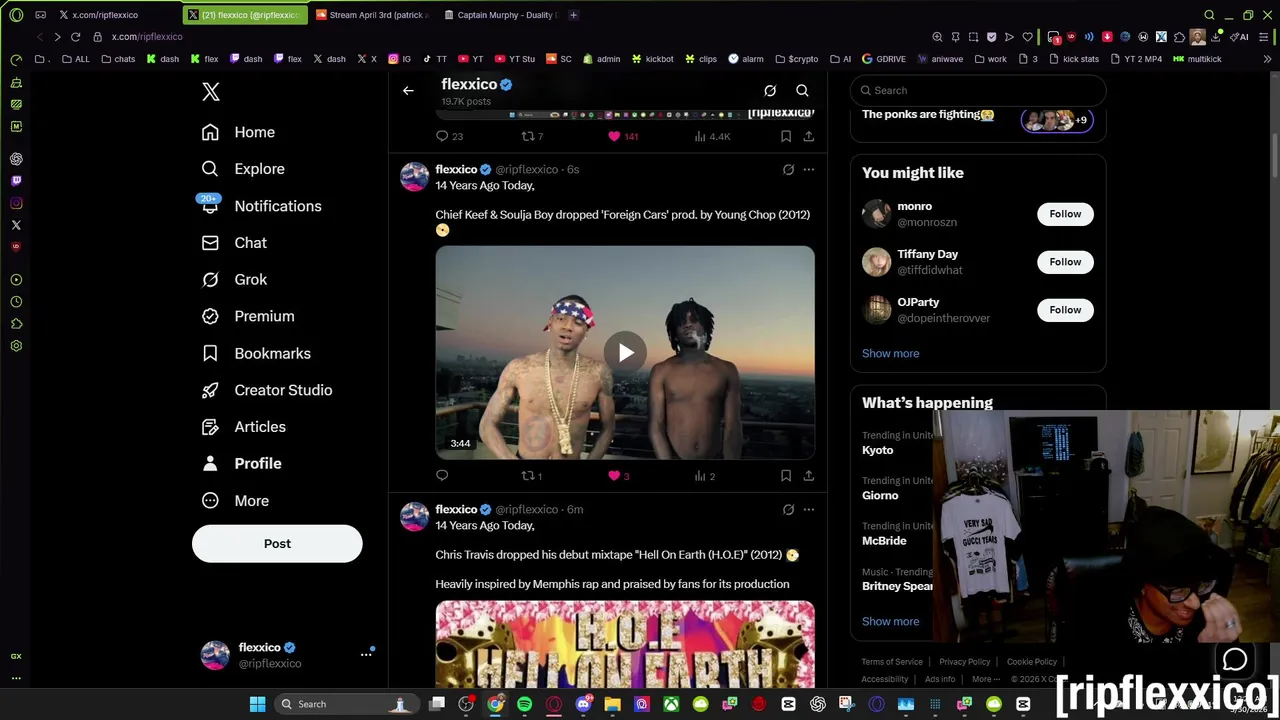Viewport: 1280px width, 720px height.
Task: Open the Kyoto trending topic
Action: (877, 450)
